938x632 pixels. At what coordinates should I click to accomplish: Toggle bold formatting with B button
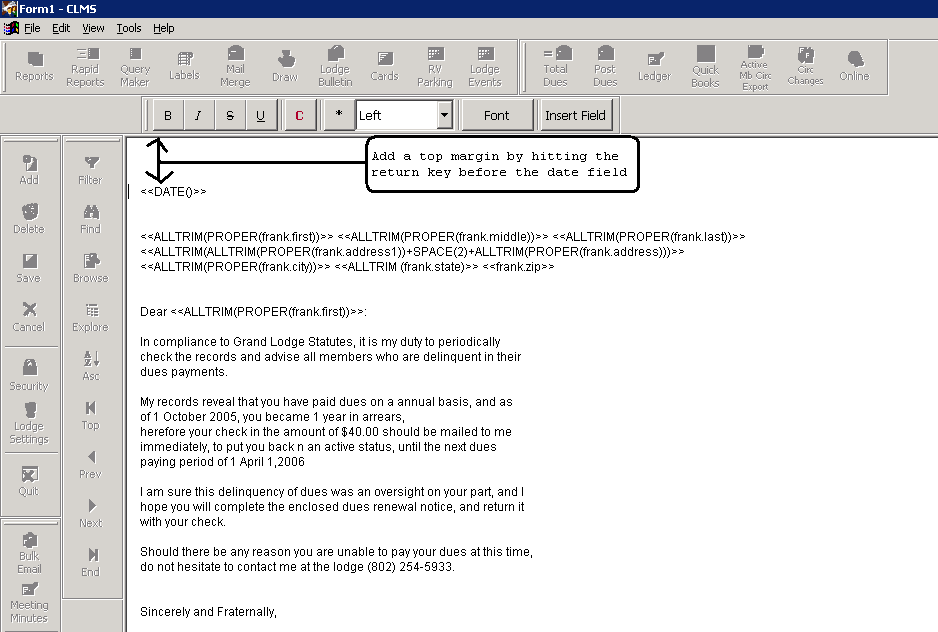pos(168,116)
